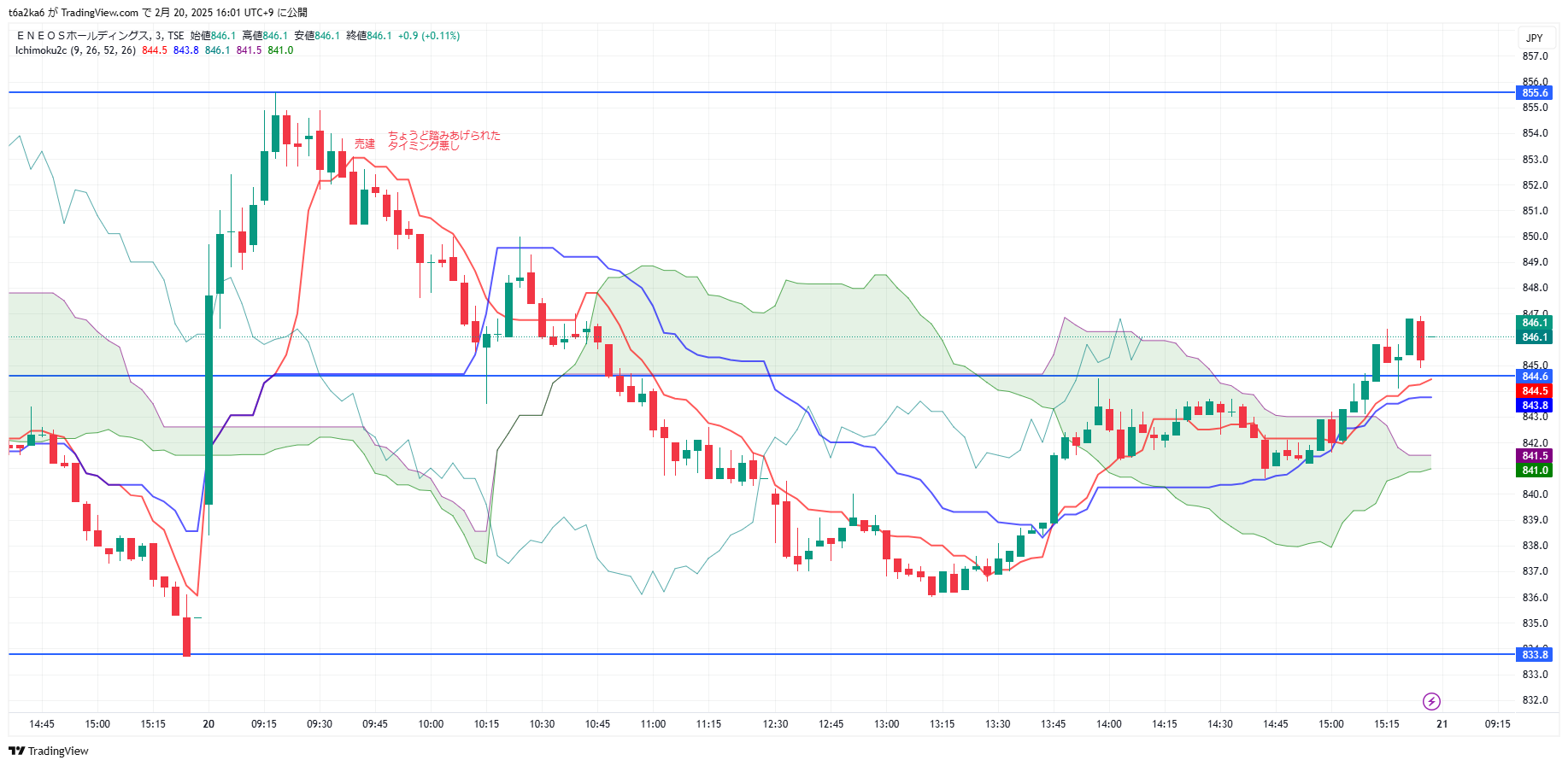Click the date 21 marker on time axis
Image resolution: width=1568 pixels, height=766 pixels.
pyautogui.click(x=1442, y=724)
